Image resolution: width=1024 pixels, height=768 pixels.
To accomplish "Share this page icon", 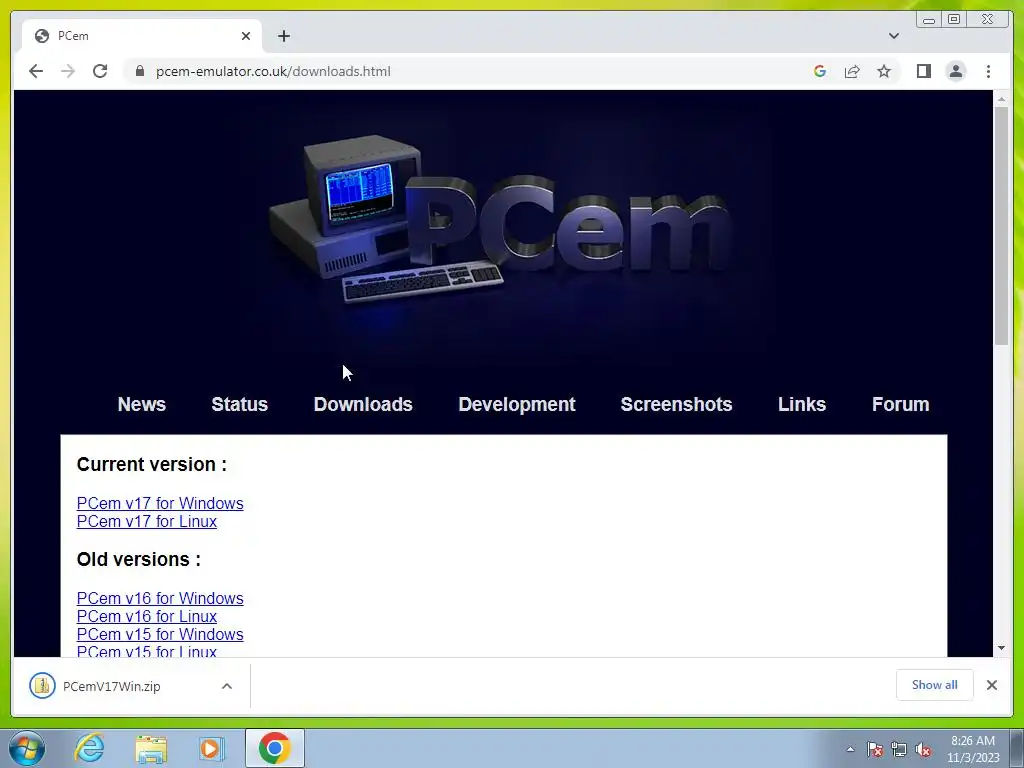I will pyautogui.click(x=852, y=71).
